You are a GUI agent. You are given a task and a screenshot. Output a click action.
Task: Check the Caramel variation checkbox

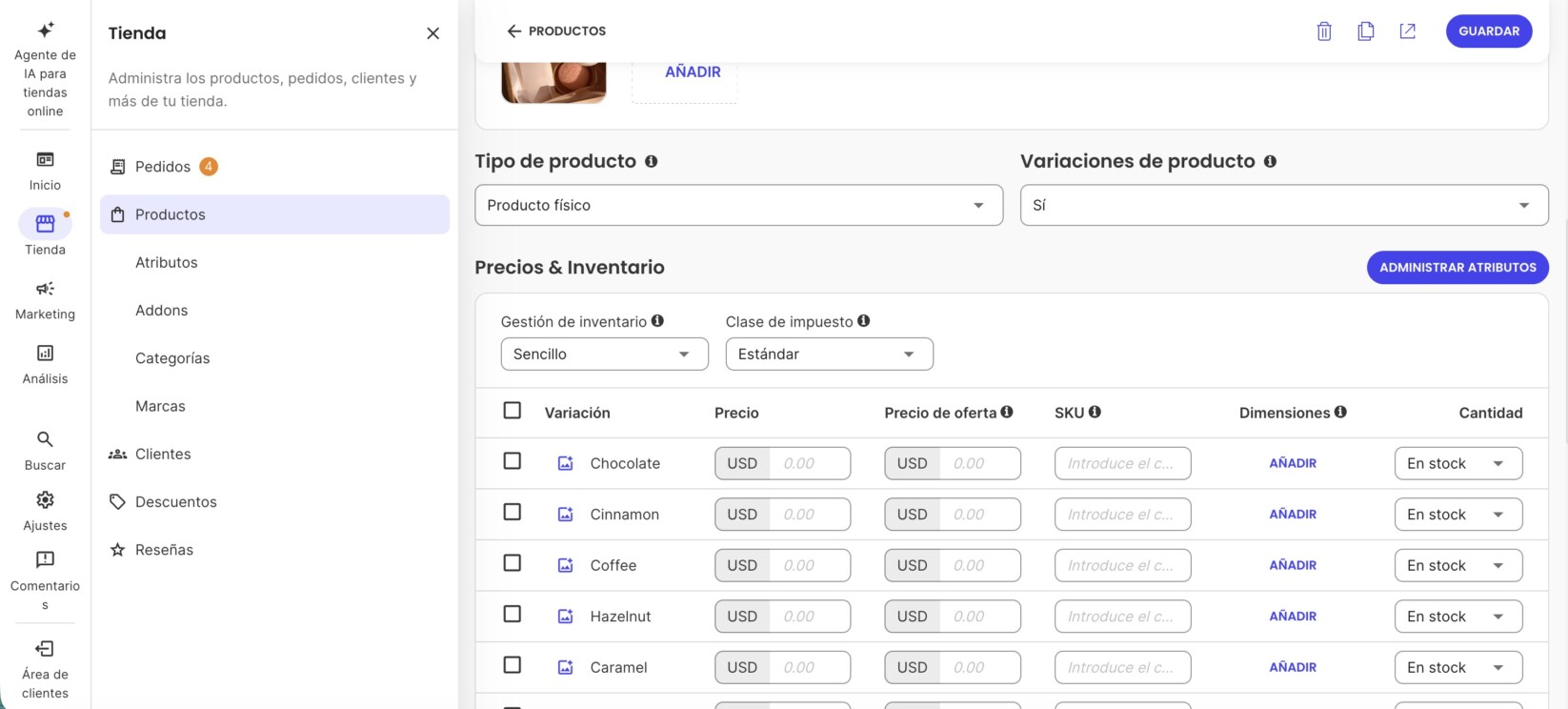[513, 665]
